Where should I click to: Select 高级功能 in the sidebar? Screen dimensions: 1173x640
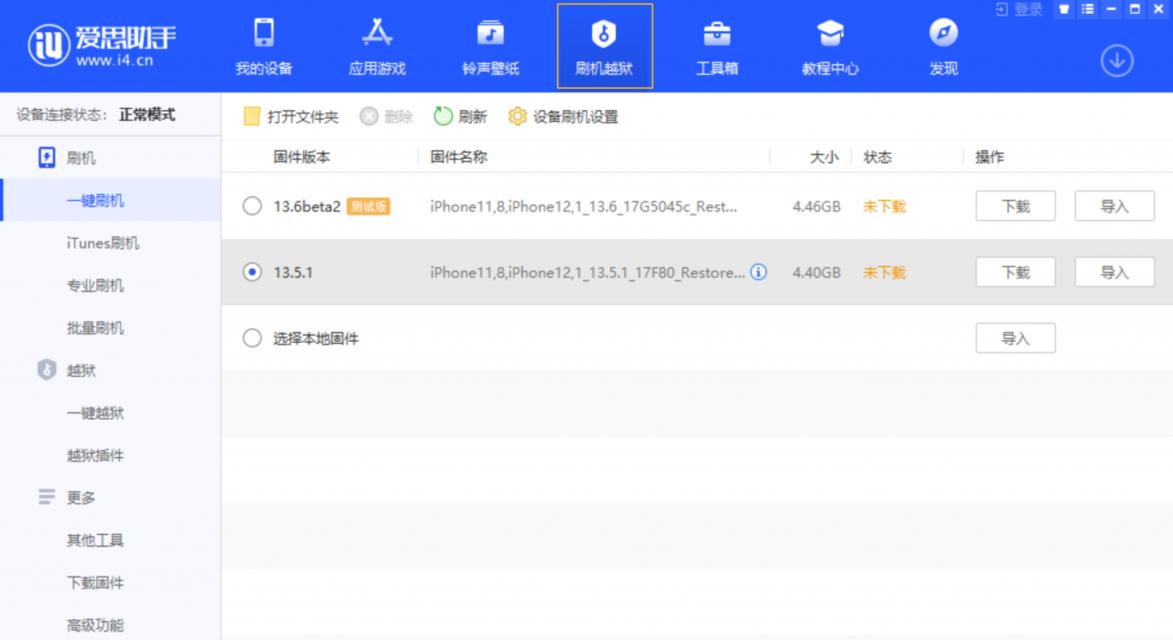coord(95,625)
